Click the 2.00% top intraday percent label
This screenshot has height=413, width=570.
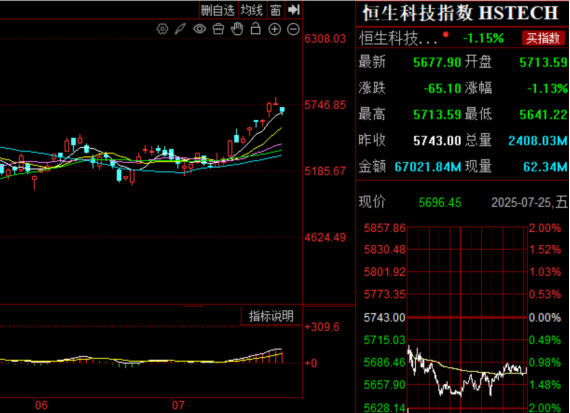545,228
